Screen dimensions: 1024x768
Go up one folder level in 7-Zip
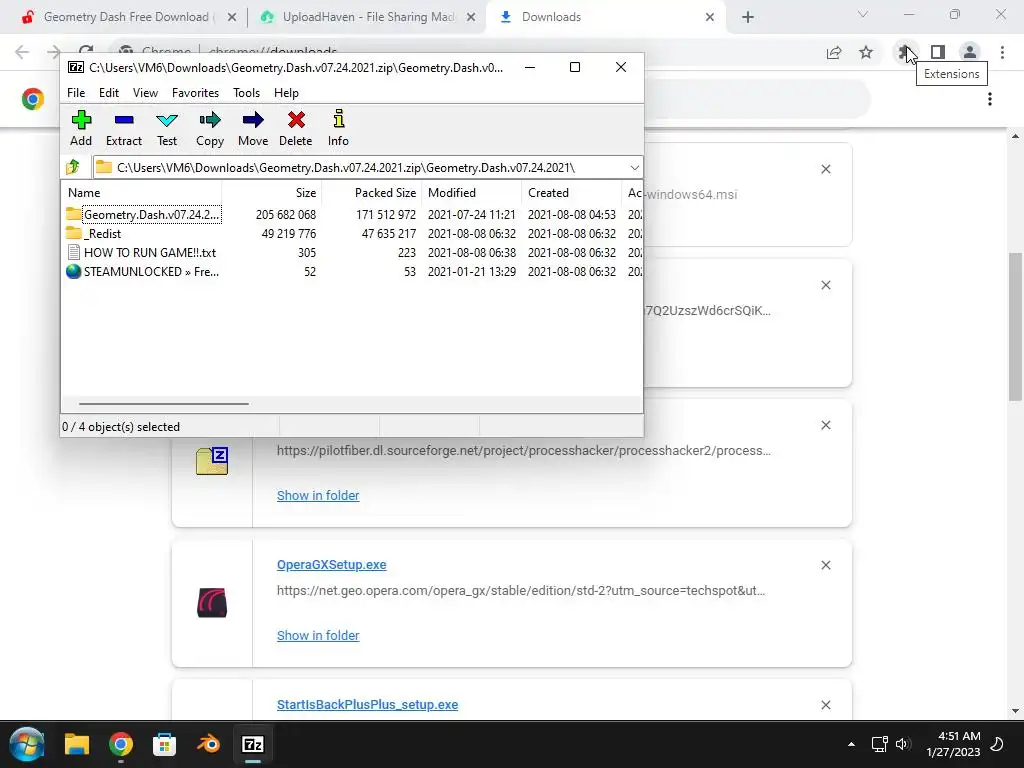click(x=73, y=167)
